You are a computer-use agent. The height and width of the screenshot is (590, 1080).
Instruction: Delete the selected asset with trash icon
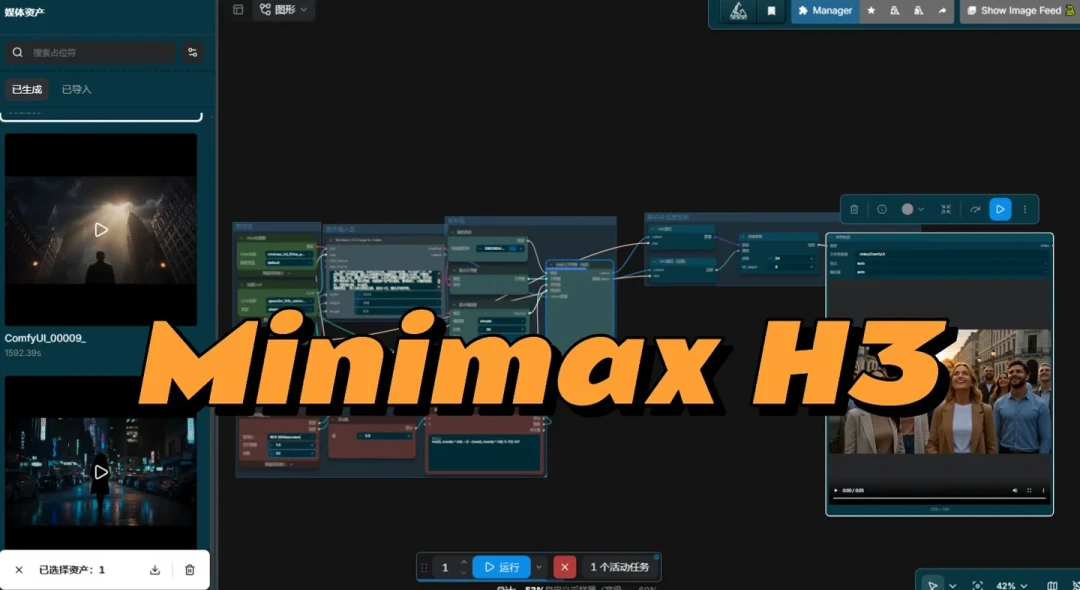pyautogui.click(x=190, y=569)
